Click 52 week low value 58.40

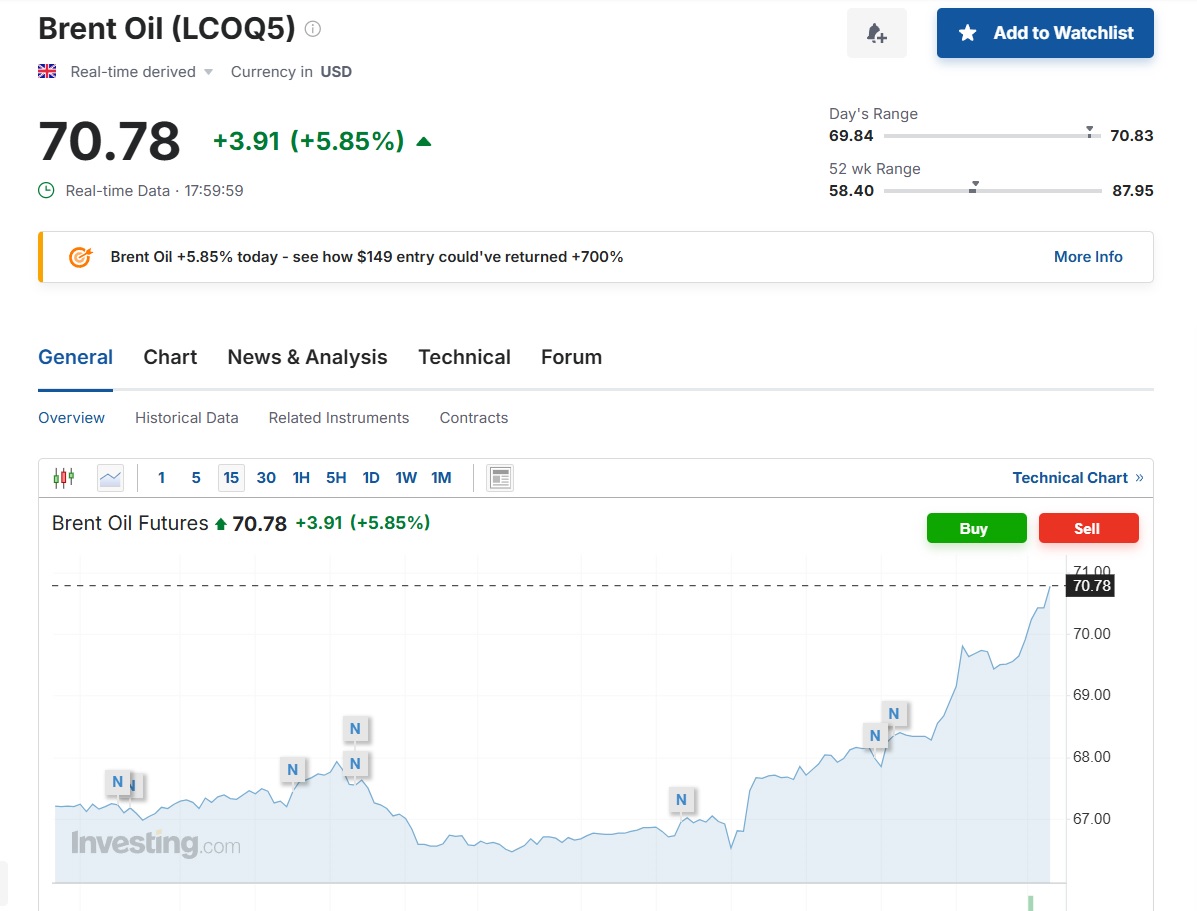[x=851, y=190]
